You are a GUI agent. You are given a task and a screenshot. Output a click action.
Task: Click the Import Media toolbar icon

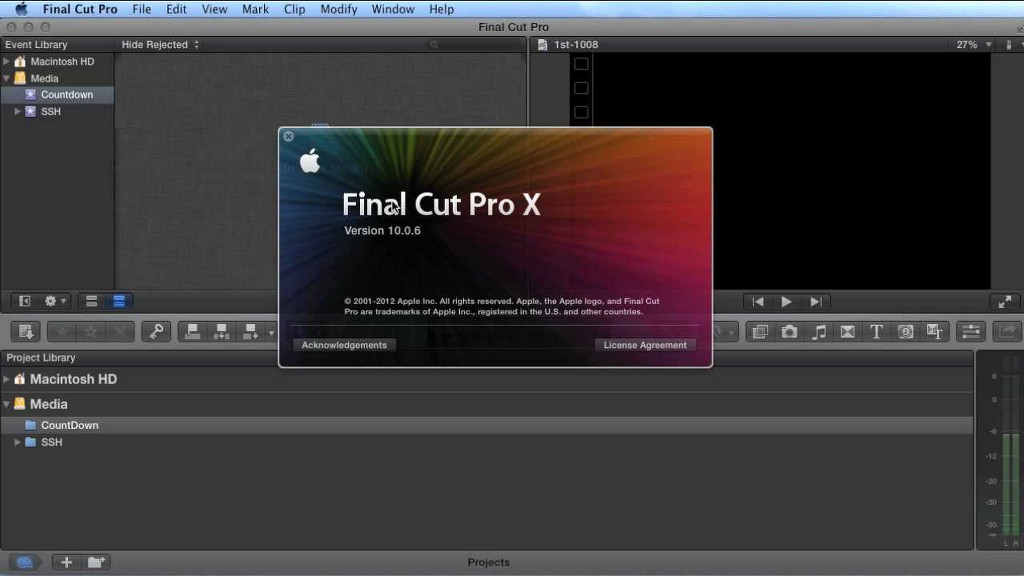point(27,332)
